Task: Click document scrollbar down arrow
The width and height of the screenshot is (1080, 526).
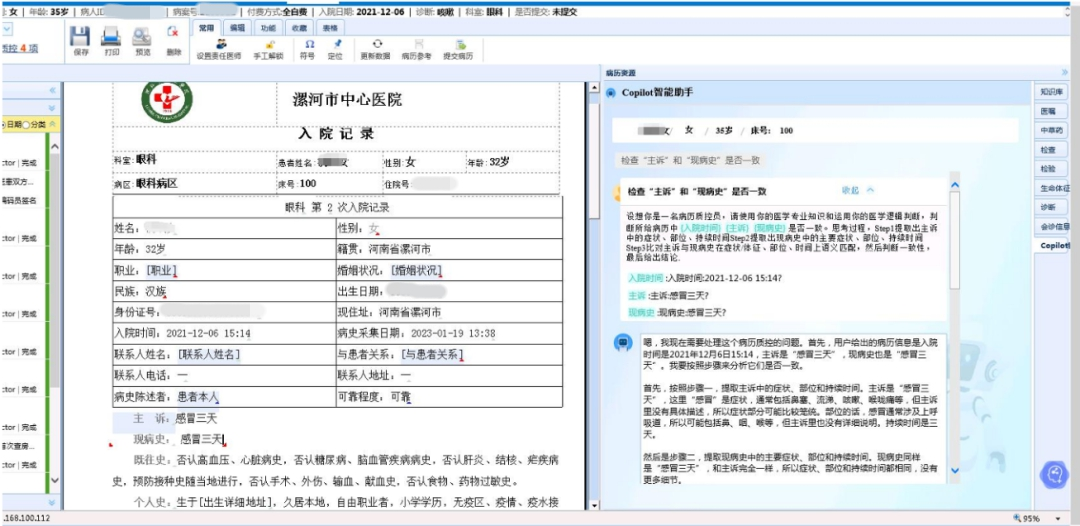Action: click(594, 505)
